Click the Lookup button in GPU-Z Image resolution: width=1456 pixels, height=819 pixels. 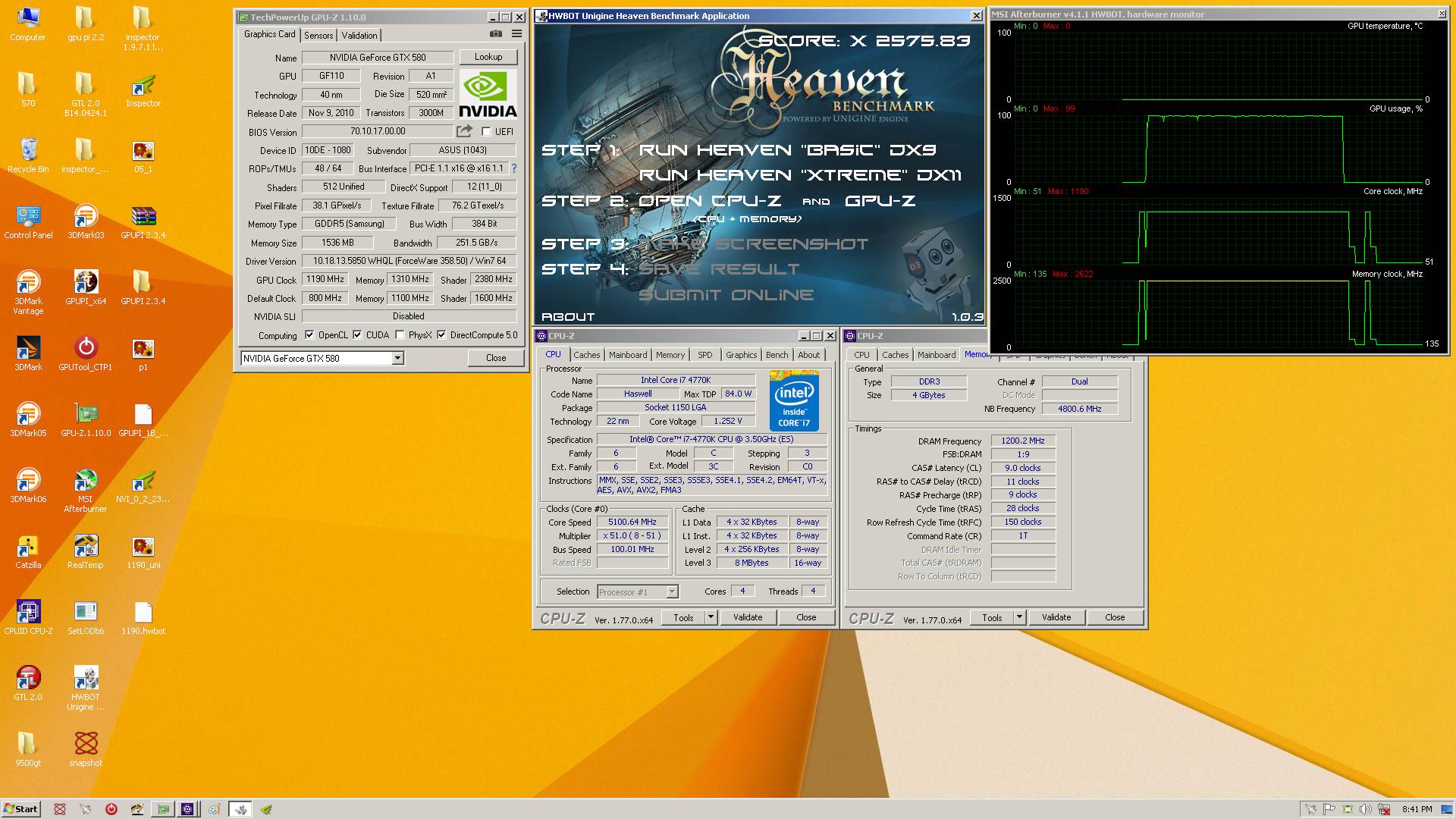click(x=488, y=57)
